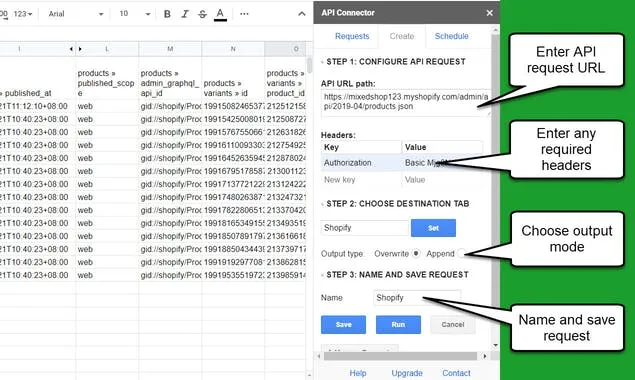Switch to the Schedule tab
Screen dimensions: 635x380
[452, 36]
